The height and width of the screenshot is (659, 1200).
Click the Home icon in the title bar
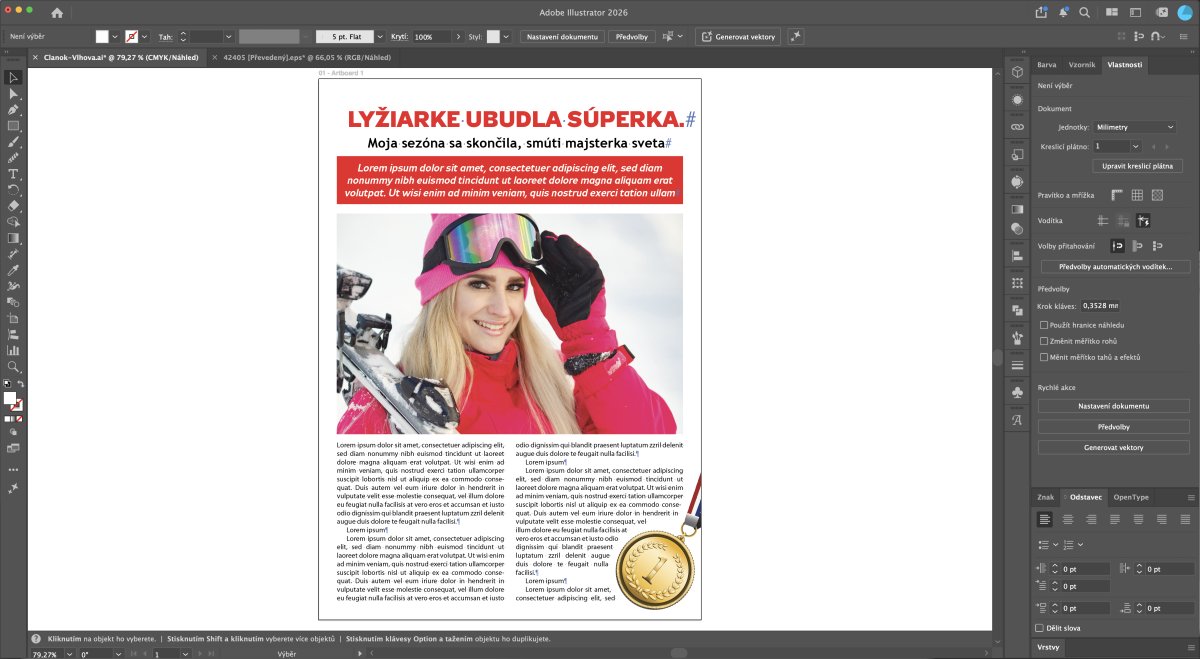57,13
